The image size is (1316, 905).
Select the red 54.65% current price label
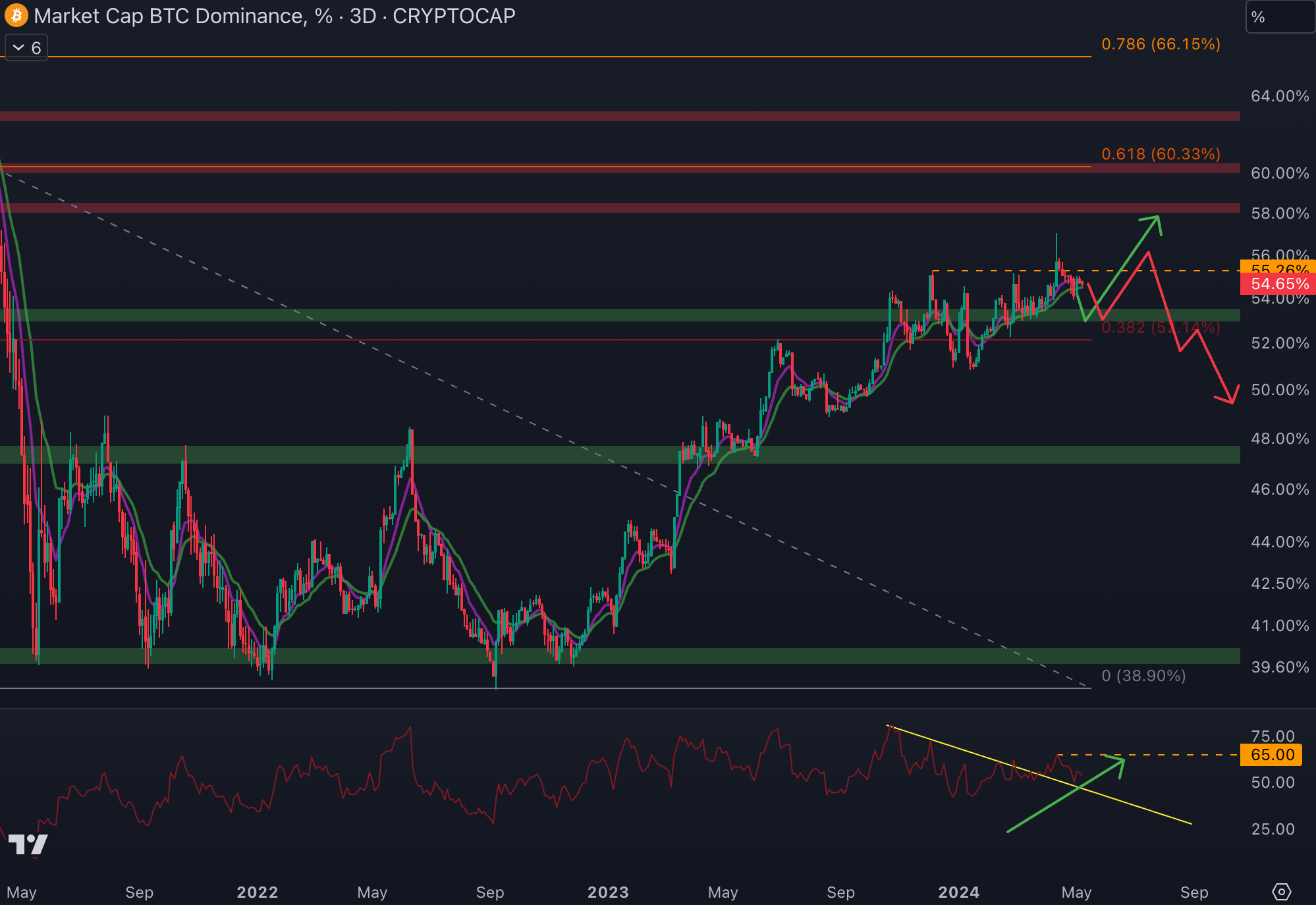pyautogui.click(x=1278, y=284)
